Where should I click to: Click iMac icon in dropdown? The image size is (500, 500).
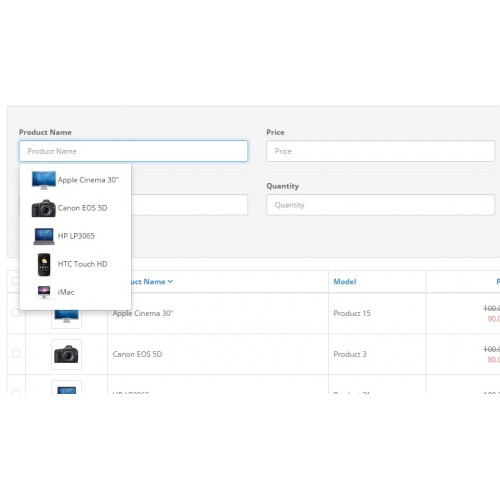pyautogui.click(x=44, y=292)
